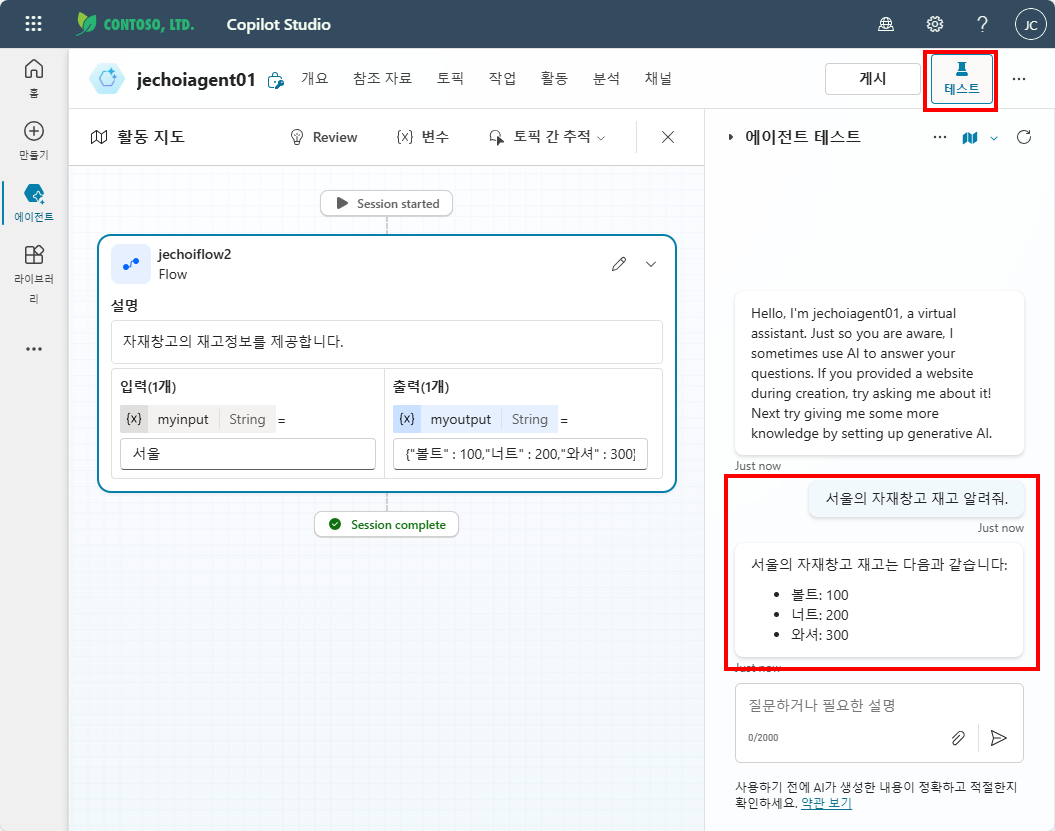Viewport: 1055px width, 831px height.
Task: Open the overflow ellipsis next to Test
Action: pyautogui.click(x=1019, y=79)
